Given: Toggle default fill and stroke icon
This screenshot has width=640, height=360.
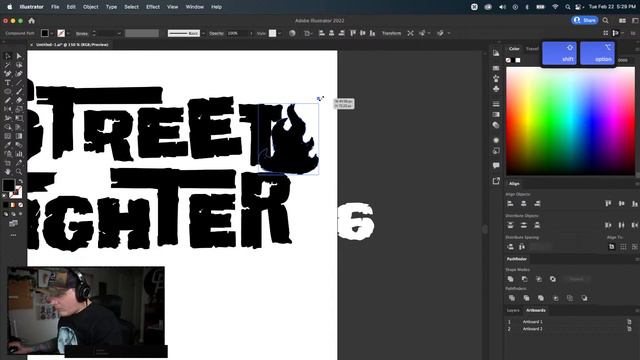Looking at the screenshot, I should click(x=5, y=196).
